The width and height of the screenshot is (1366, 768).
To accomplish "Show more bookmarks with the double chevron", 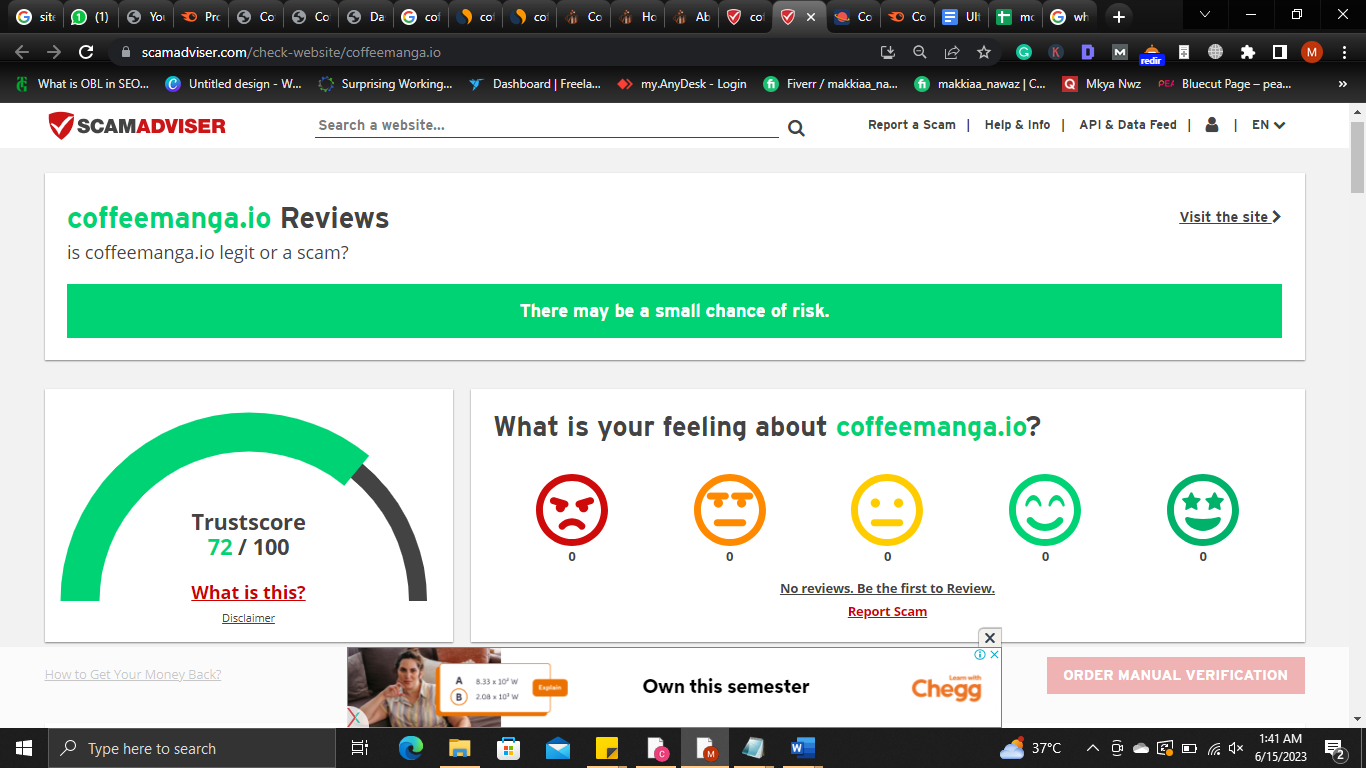I will tap(1342, 85).
